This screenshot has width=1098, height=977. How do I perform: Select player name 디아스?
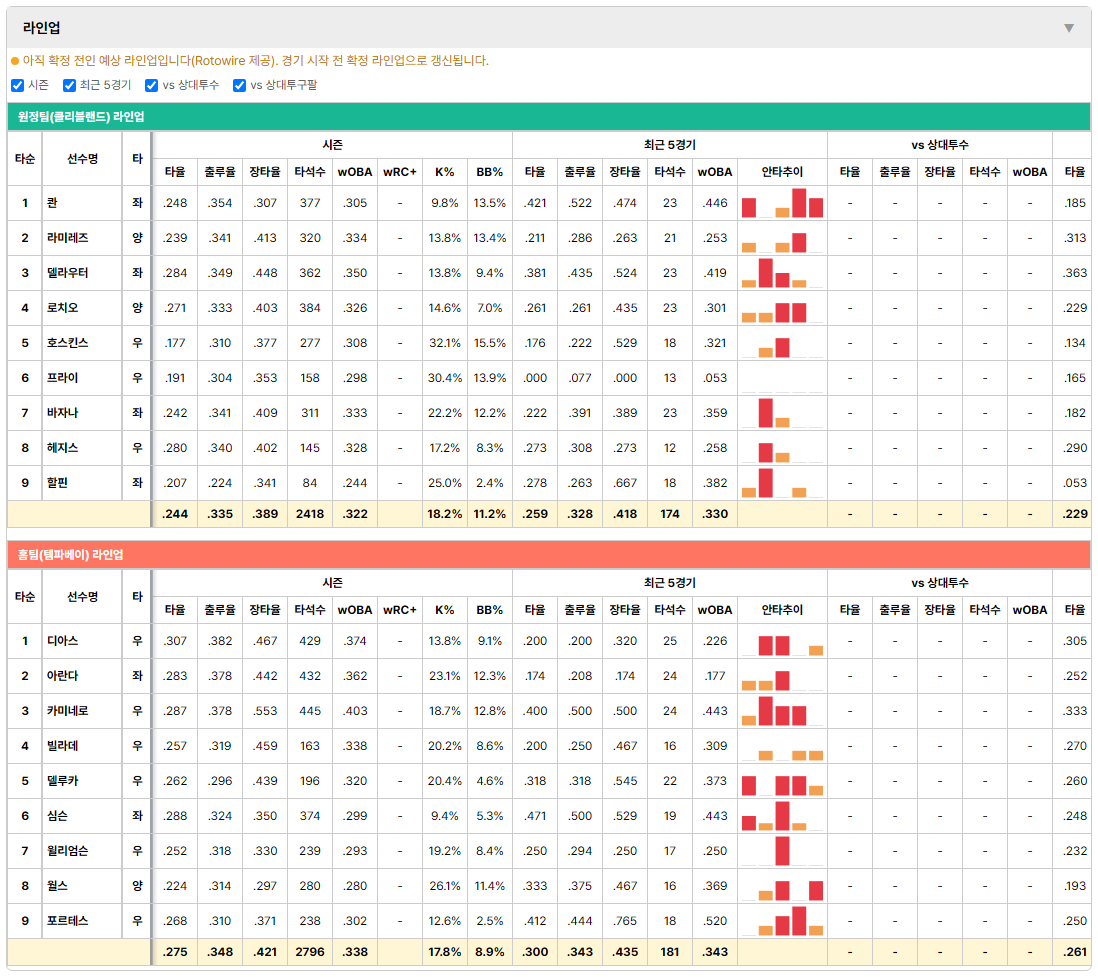coord(62,641)
